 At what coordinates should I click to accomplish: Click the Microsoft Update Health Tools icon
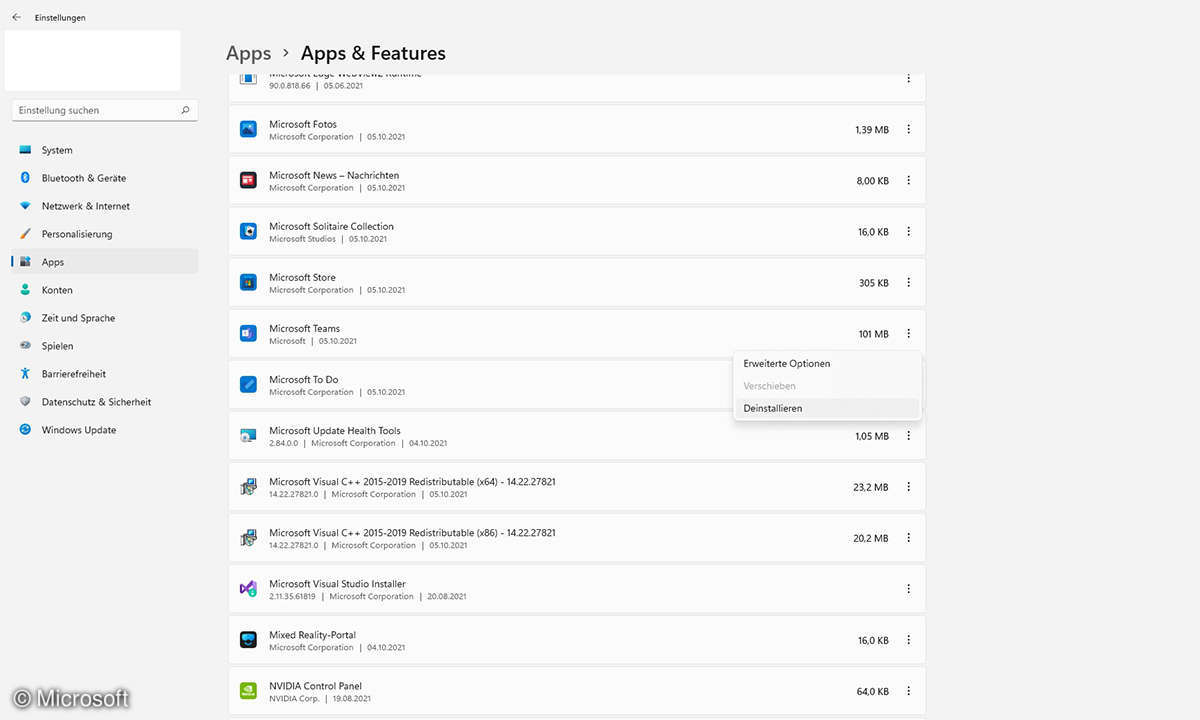point(248,436)
